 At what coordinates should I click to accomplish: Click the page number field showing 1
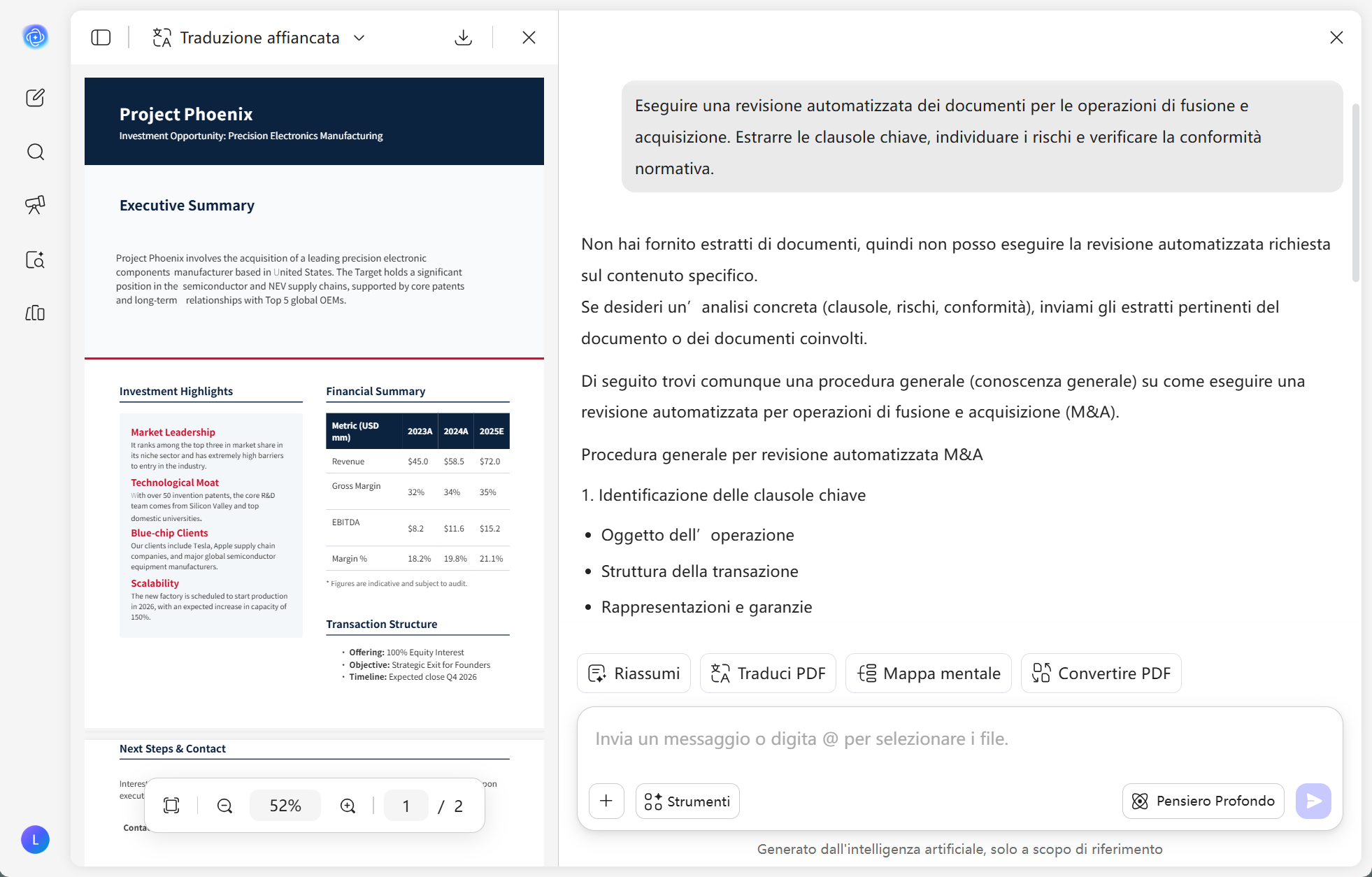[x=406, y=806]
